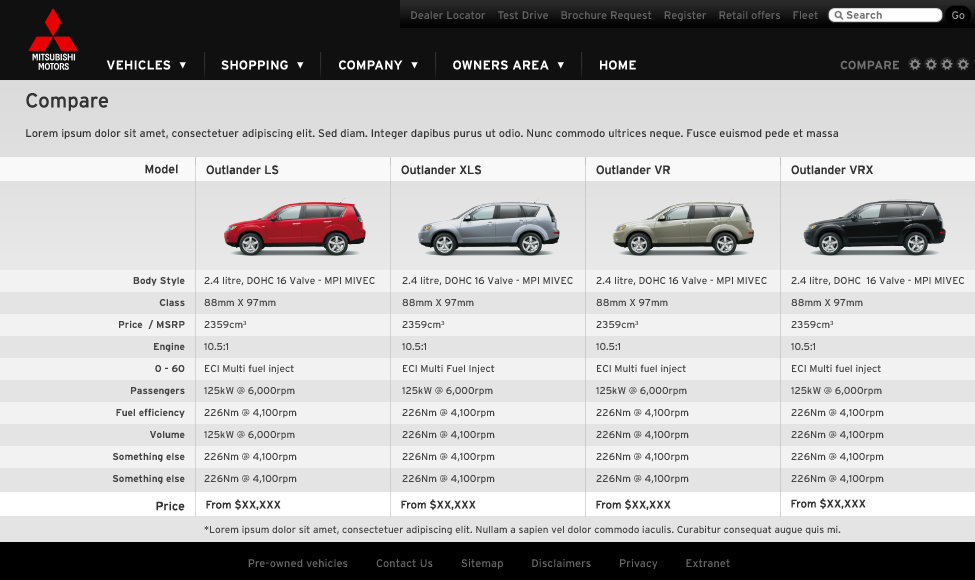Click Outlander LS 2359cm³ cell
The image size is (975, 580).
coord(225,325)
